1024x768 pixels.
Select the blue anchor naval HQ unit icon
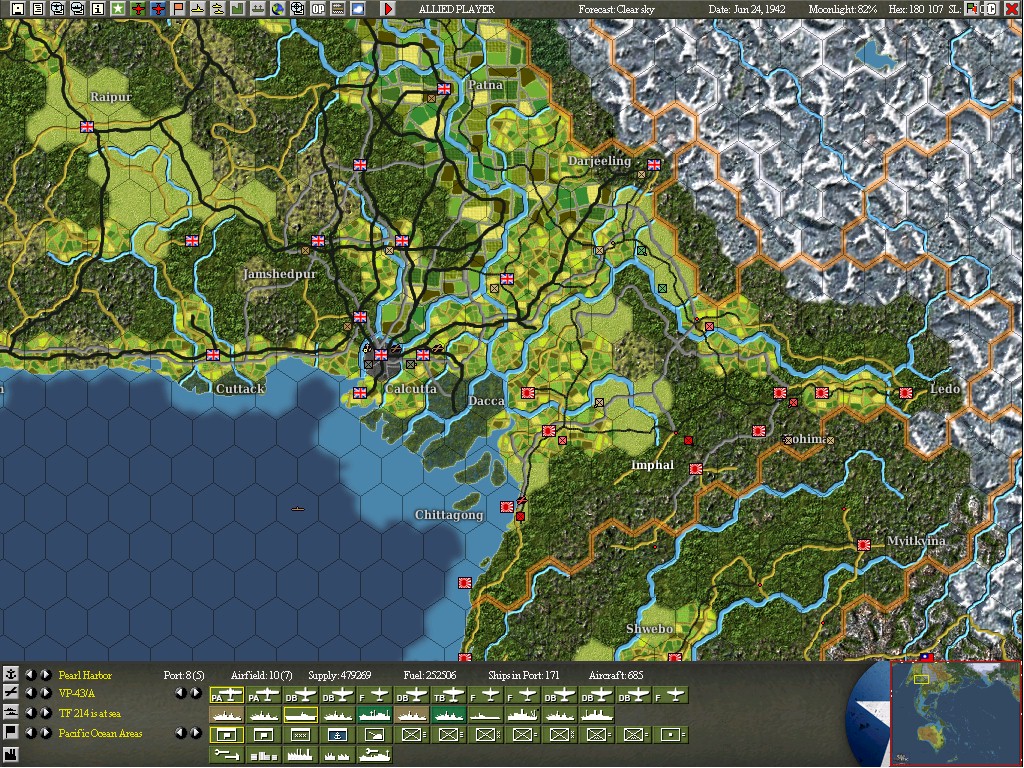338,735
